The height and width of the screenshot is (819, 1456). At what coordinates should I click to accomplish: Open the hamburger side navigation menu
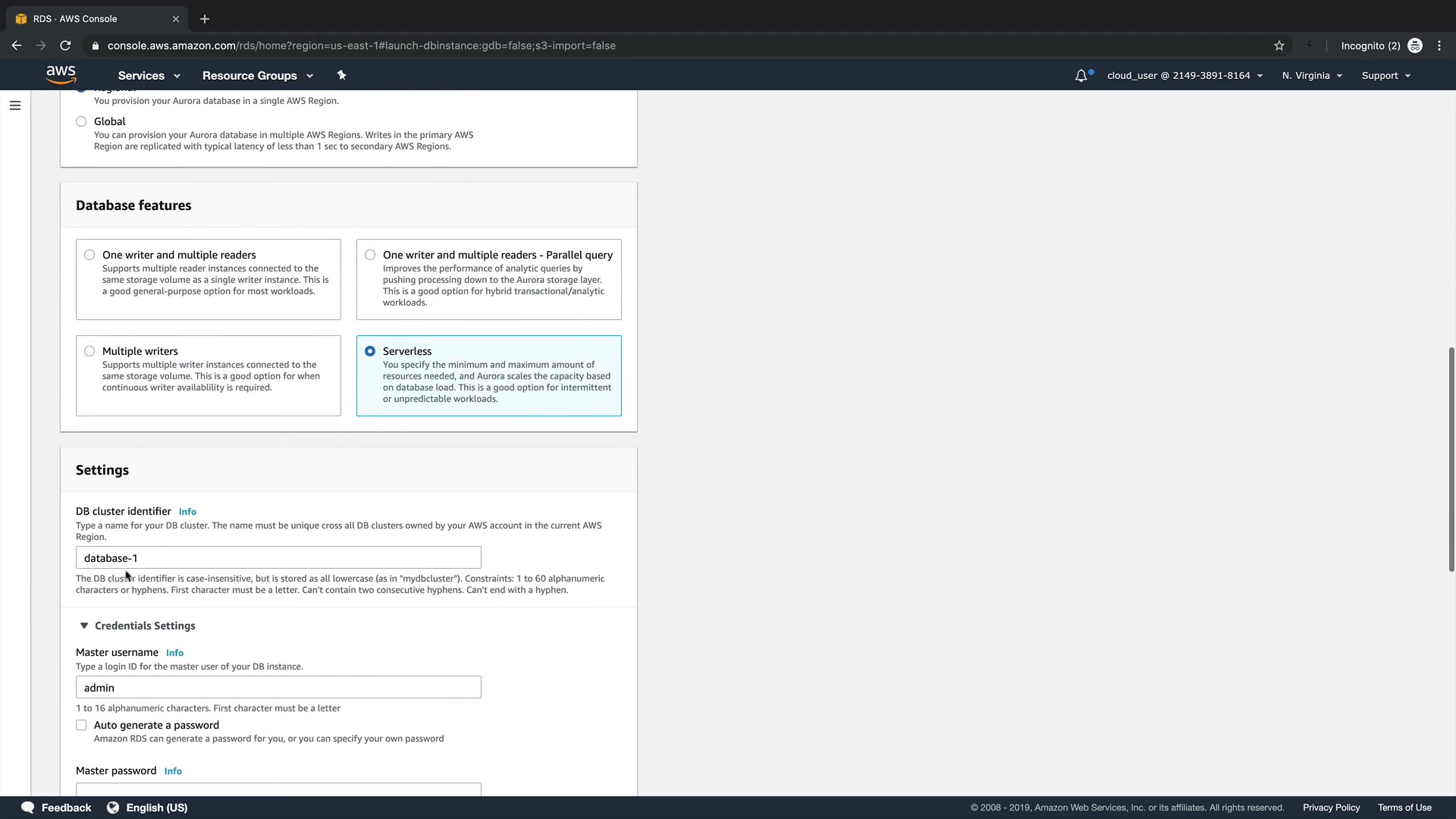click(15, 105)
